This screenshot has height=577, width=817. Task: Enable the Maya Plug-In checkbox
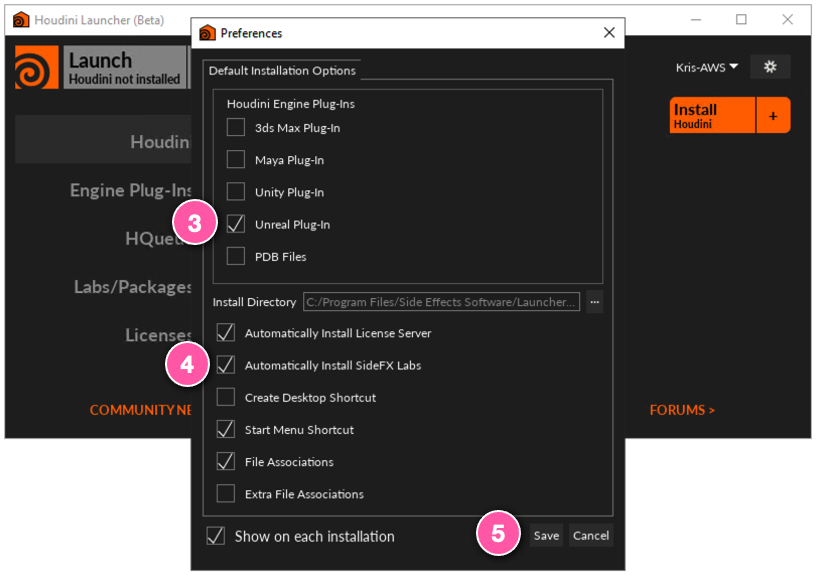236,159
